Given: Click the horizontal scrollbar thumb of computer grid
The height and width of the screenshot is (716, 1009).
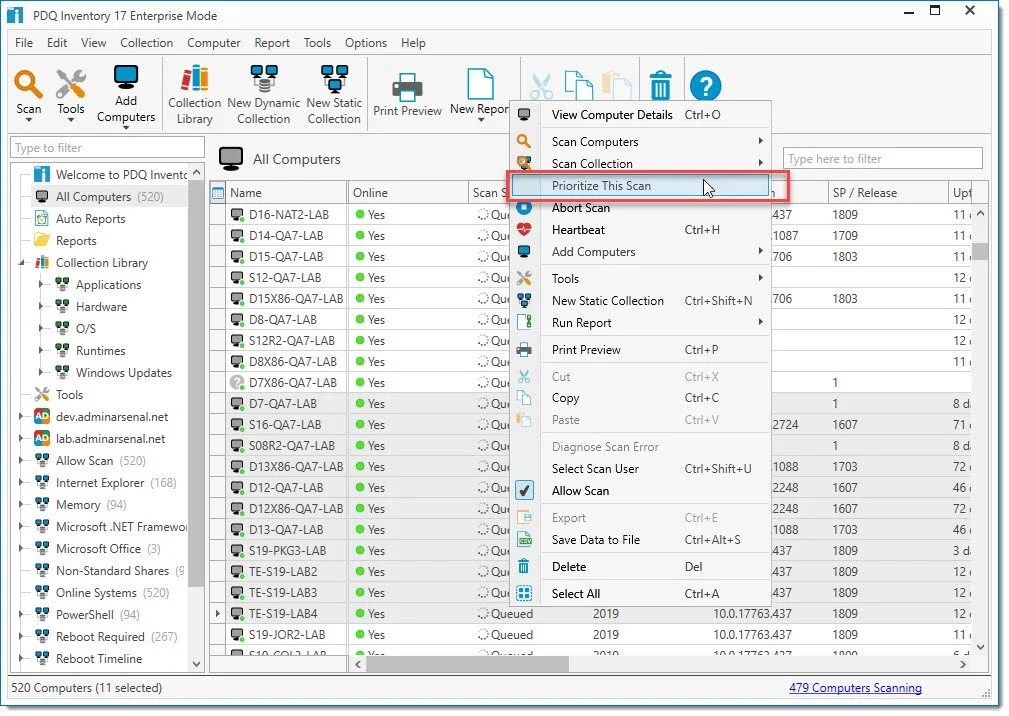Looking at the screenshot, I should pos(467,663).
